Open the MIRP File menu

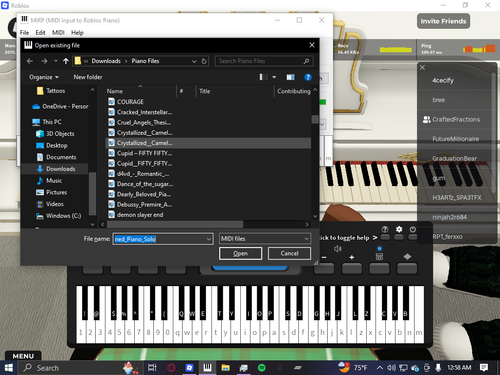(24, 33)
